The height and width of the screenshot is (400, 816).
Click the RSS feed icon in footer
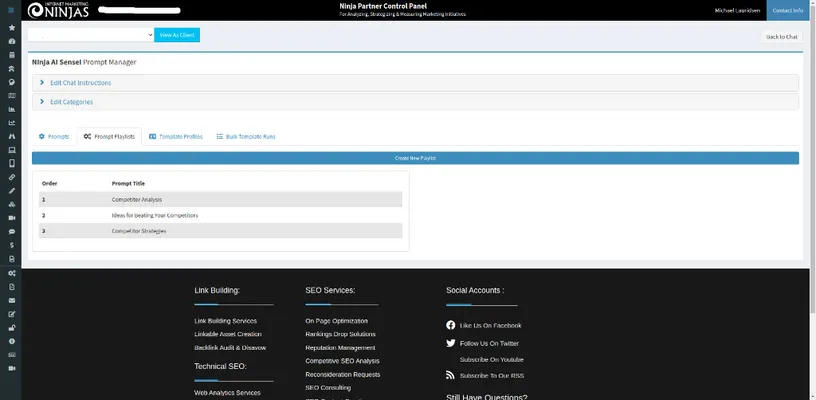pyautogui.click(x=451, y=375)
